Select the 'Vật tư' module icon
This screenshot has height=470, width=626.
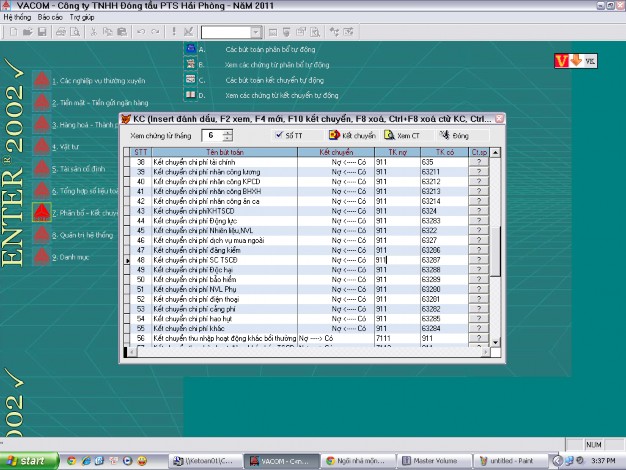point(40,146)
